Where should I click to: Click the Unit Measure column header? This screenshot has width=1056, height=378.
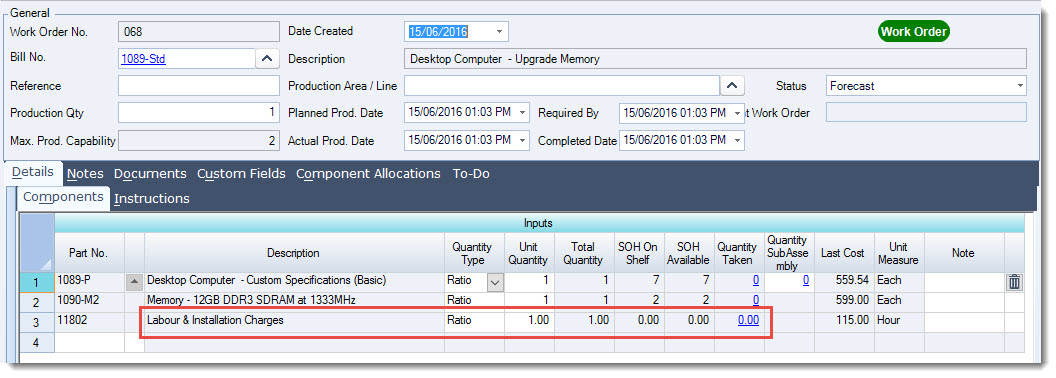[x=898, y=253]
